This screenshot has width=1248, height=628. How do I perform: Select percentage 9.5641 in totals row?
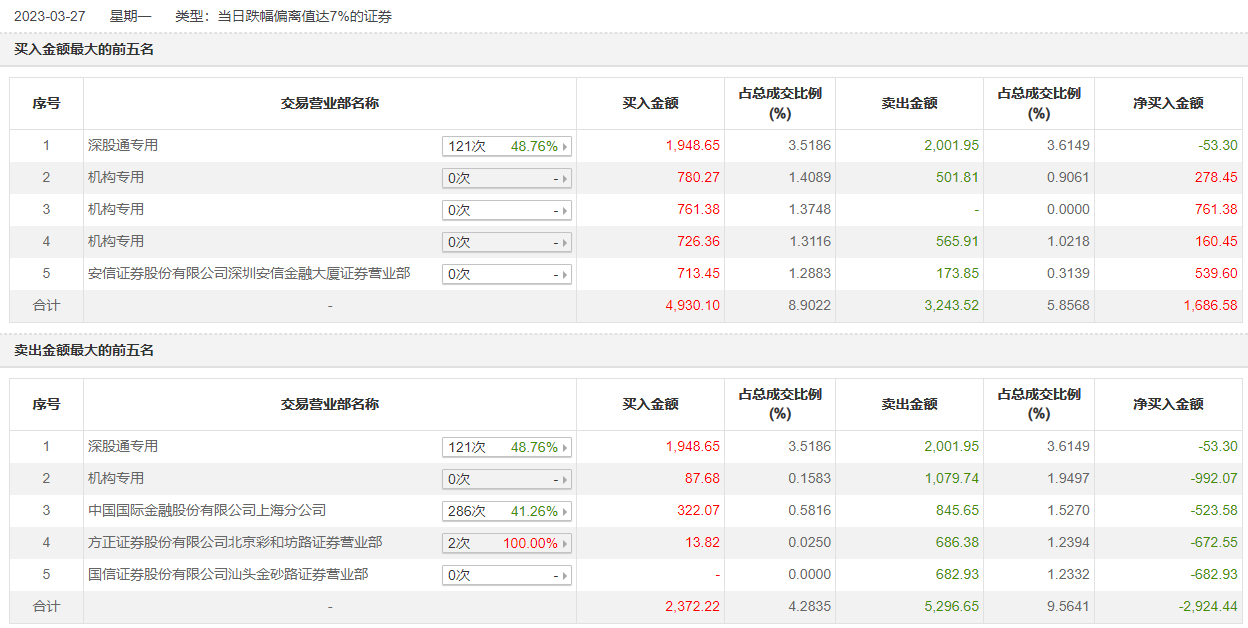(1068, 606)
